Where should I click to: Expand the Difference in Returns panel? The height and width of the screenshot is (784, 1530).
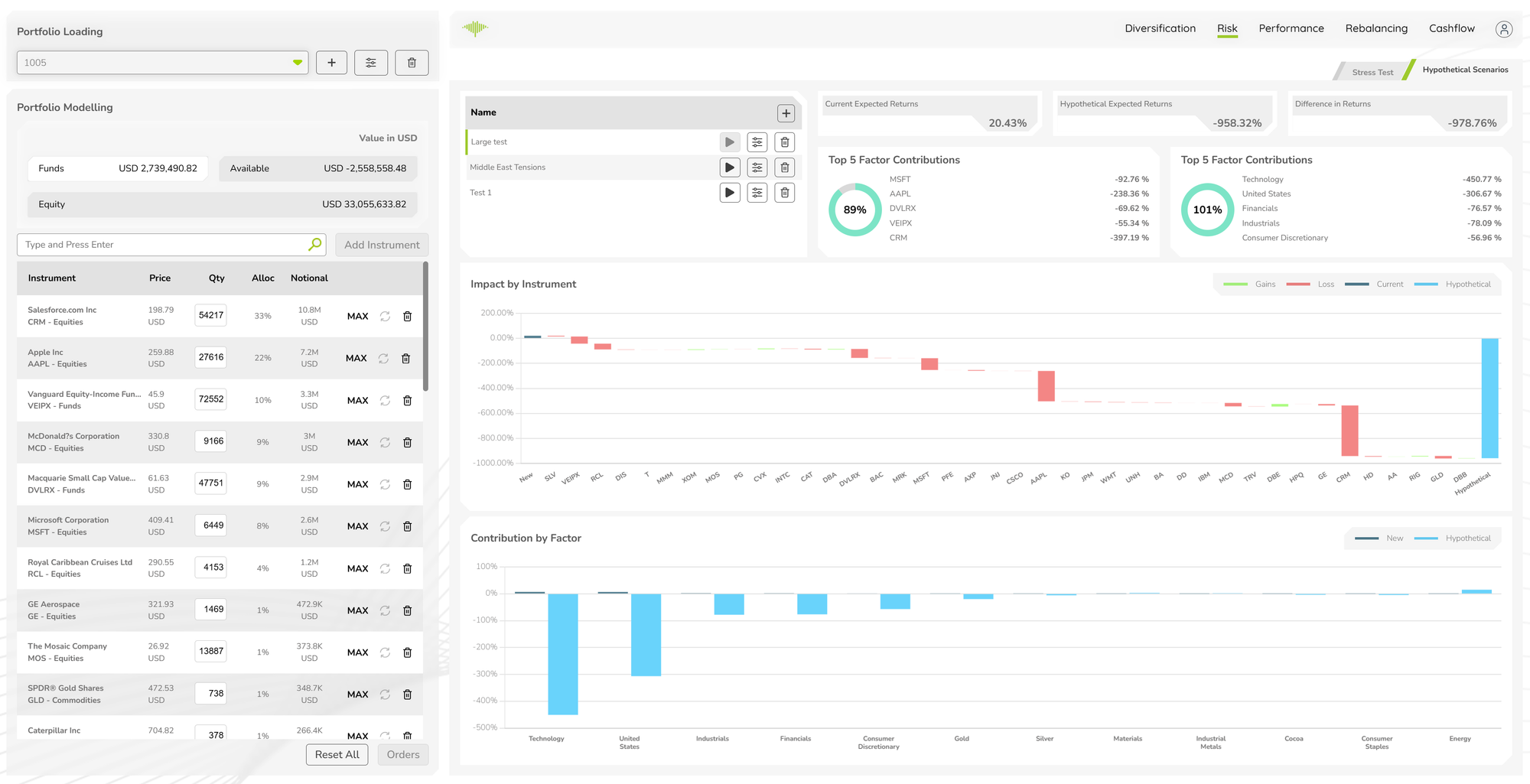[x=1397, y=113]
